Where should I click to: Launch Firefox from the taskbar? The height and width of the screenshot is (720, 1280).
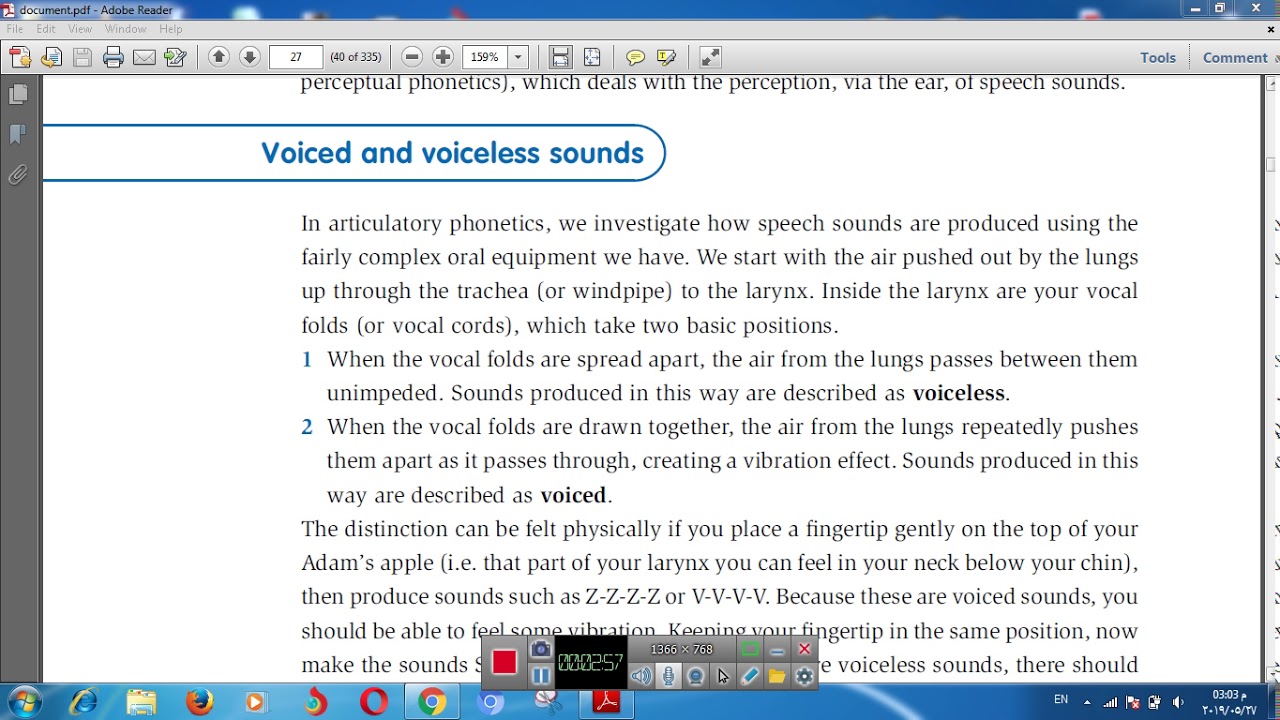coord(199,701)
